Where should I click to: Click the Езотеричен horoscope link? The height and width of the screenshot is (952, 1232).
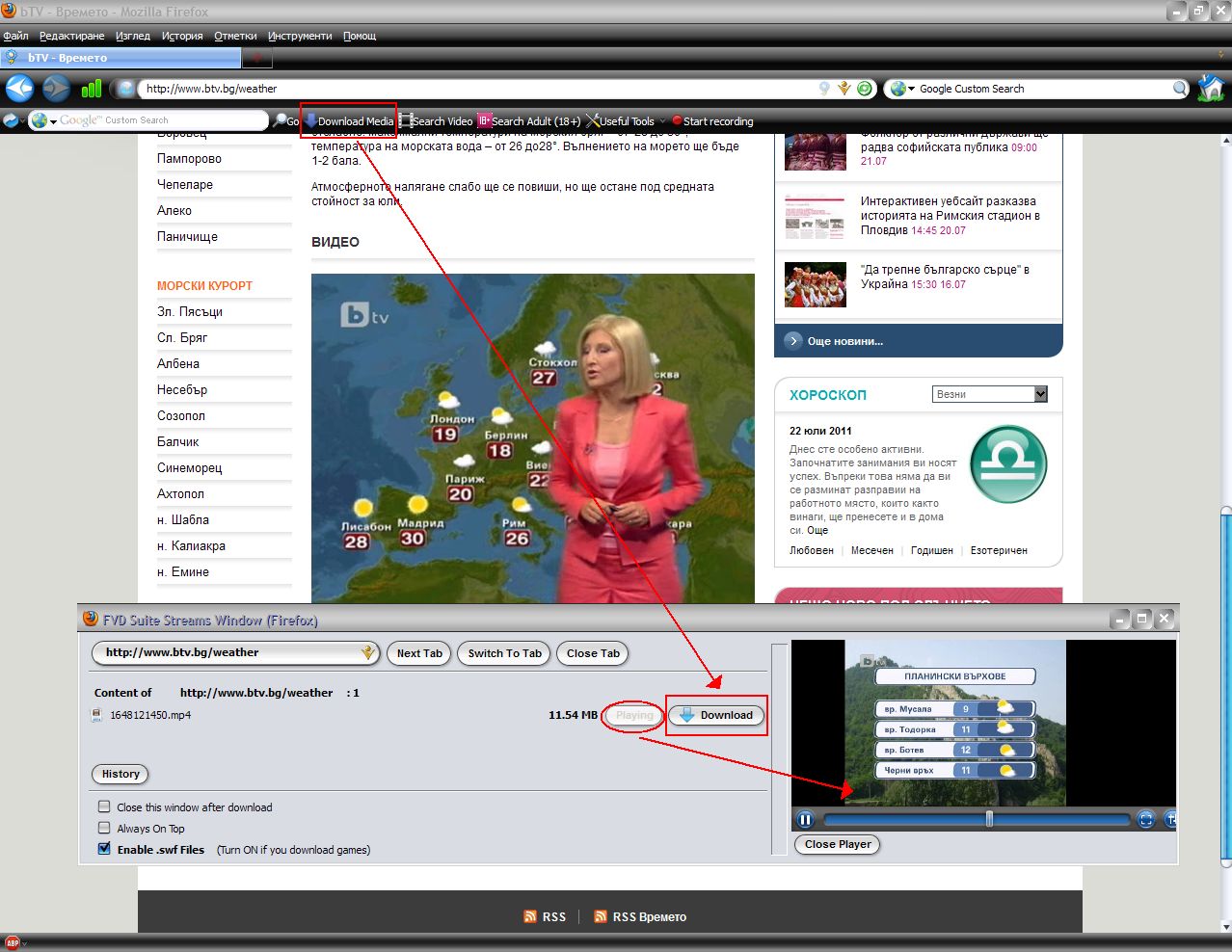pos(999,550)
